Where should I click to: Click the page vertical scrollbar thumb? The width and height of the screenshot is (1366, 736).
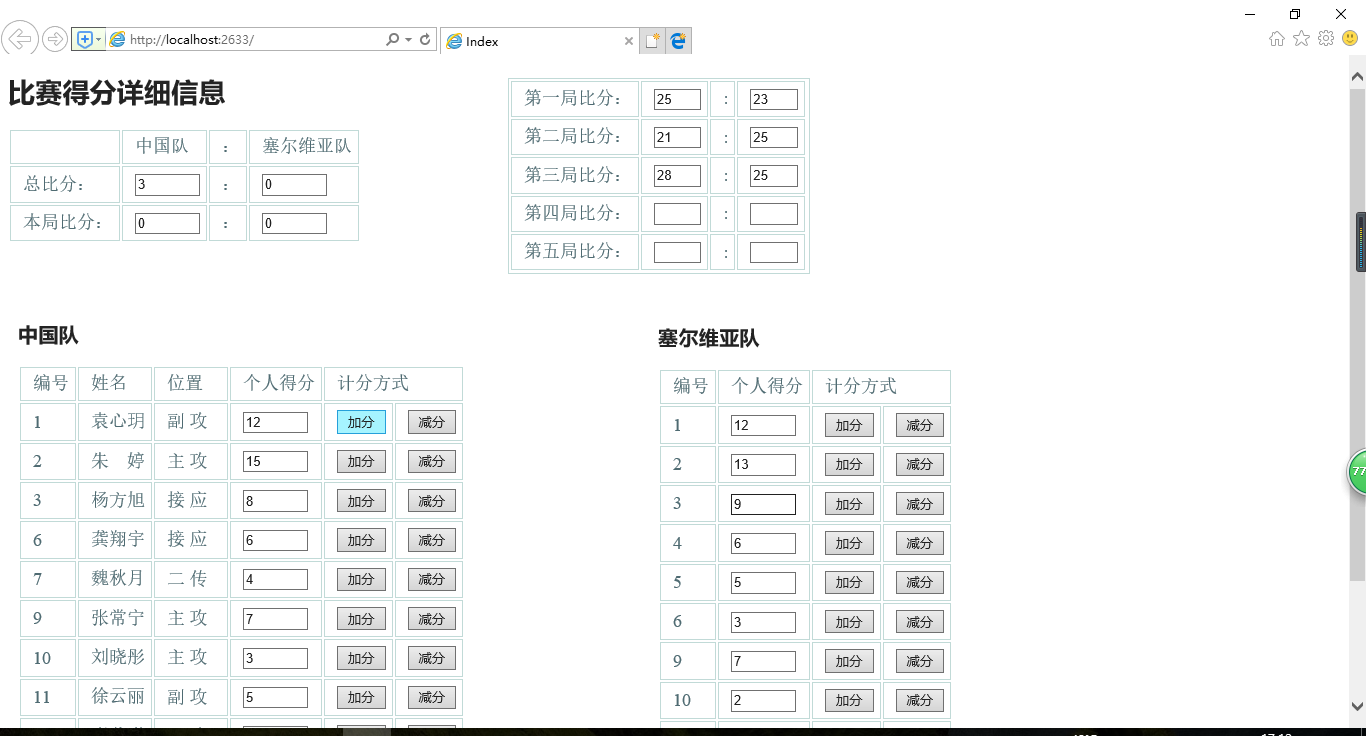(1357, 334)
